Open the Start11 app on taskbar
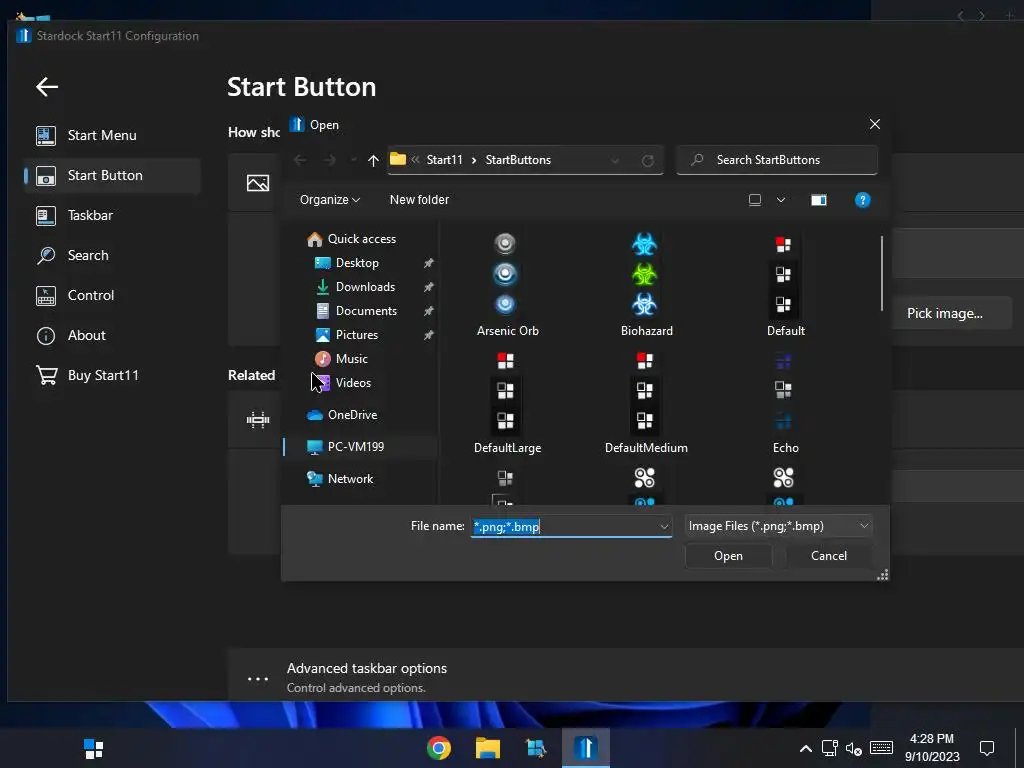Image resolution: width=1024 pixels, height=768 pixels. 586,748
